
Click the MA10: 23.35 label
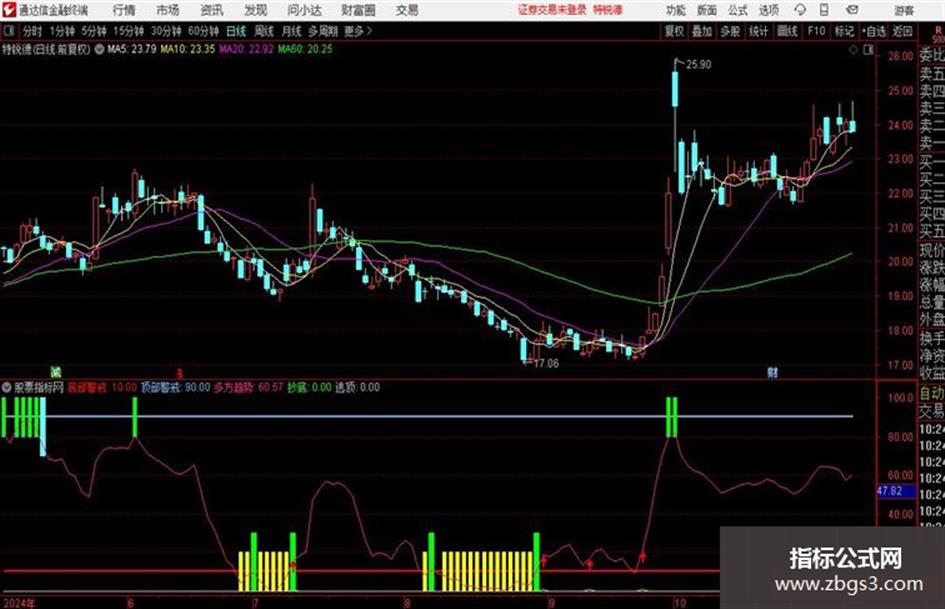click(x=187, y=49)
